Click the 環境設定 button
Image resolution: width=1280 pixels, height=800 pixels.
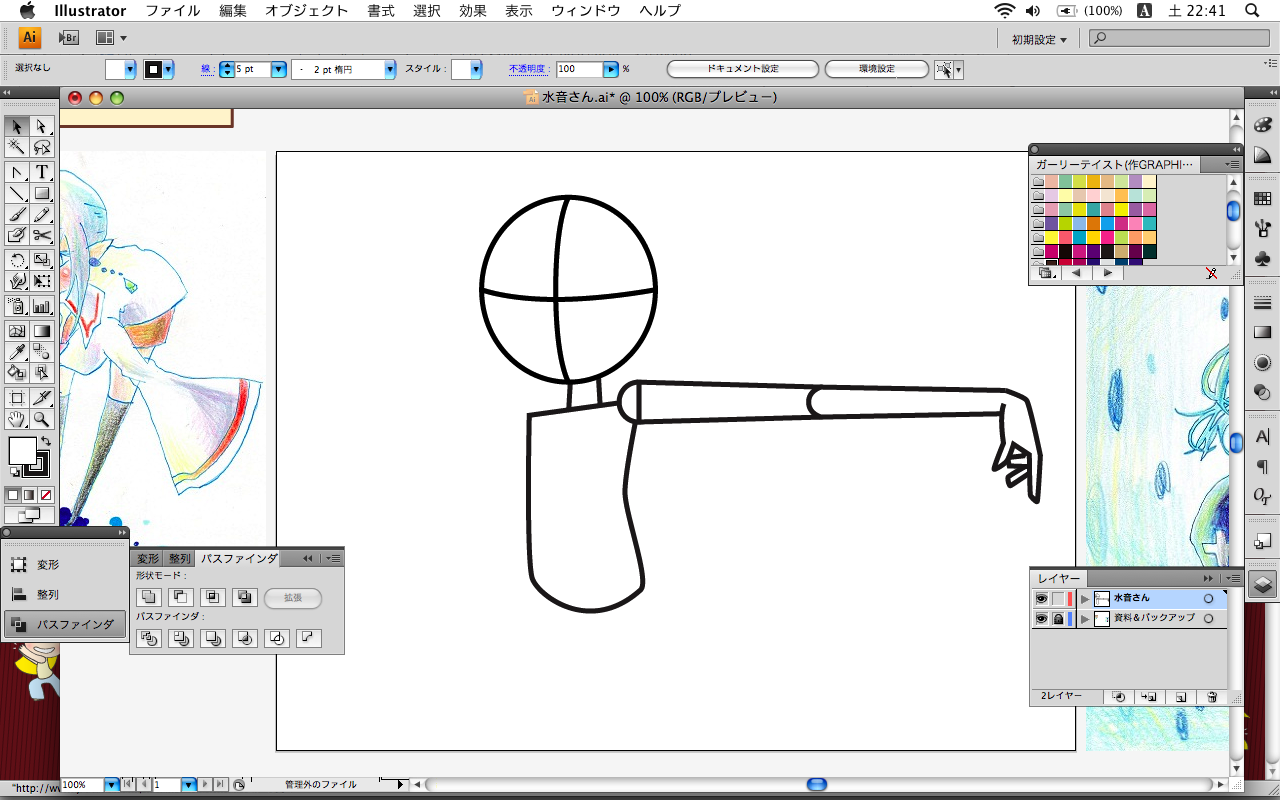[x=876, y=69]
